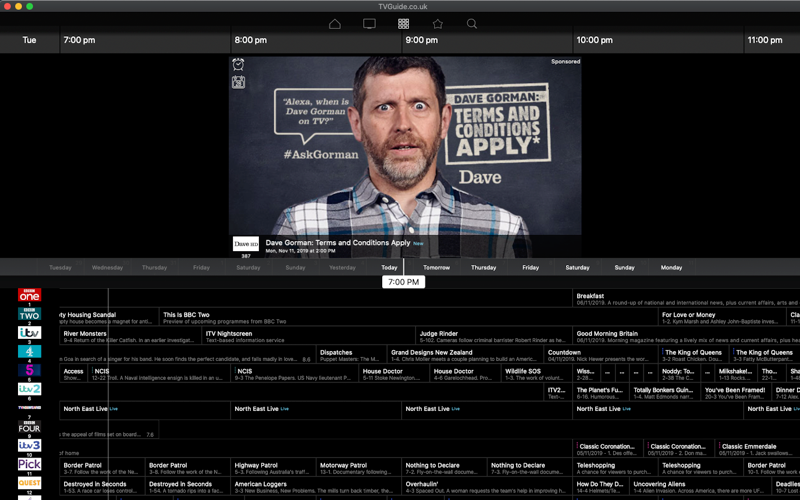The image size is (800, 500).
Task: Click the Dave HD channel logo
Action: (246, 243)
